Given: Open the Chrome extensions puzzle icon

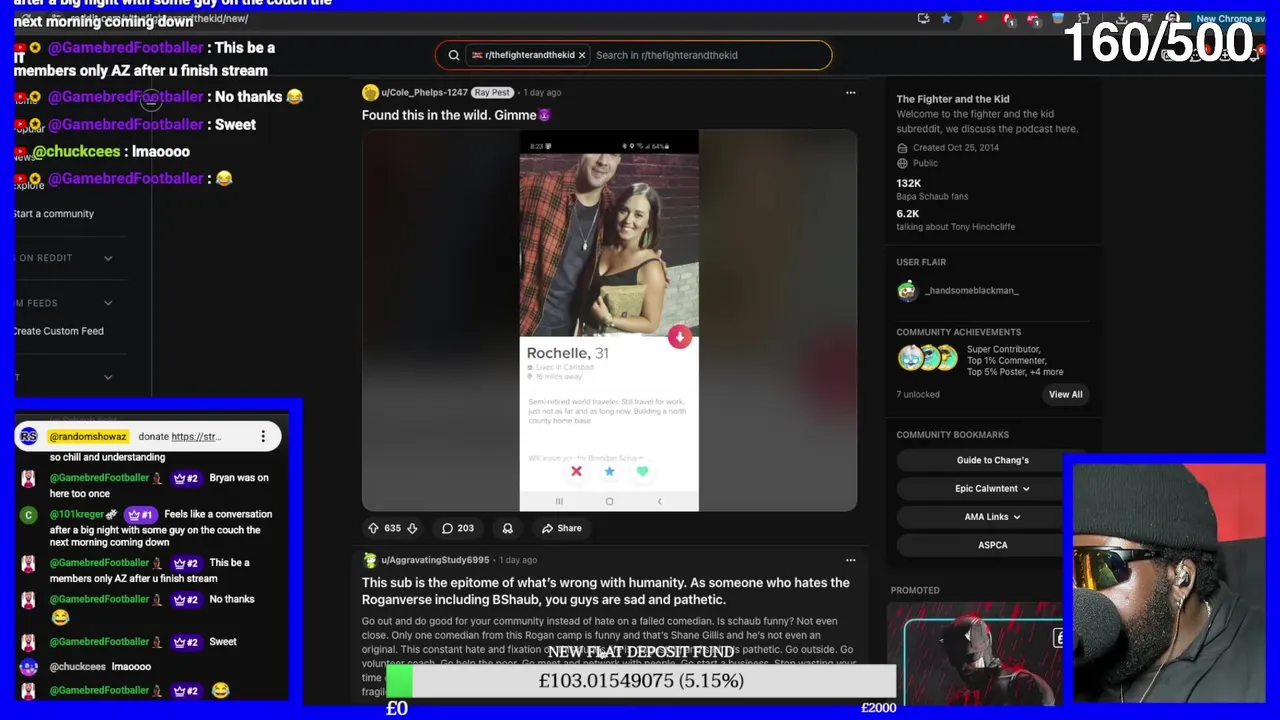Looking at the screenshot, I should coord(1083,18).
